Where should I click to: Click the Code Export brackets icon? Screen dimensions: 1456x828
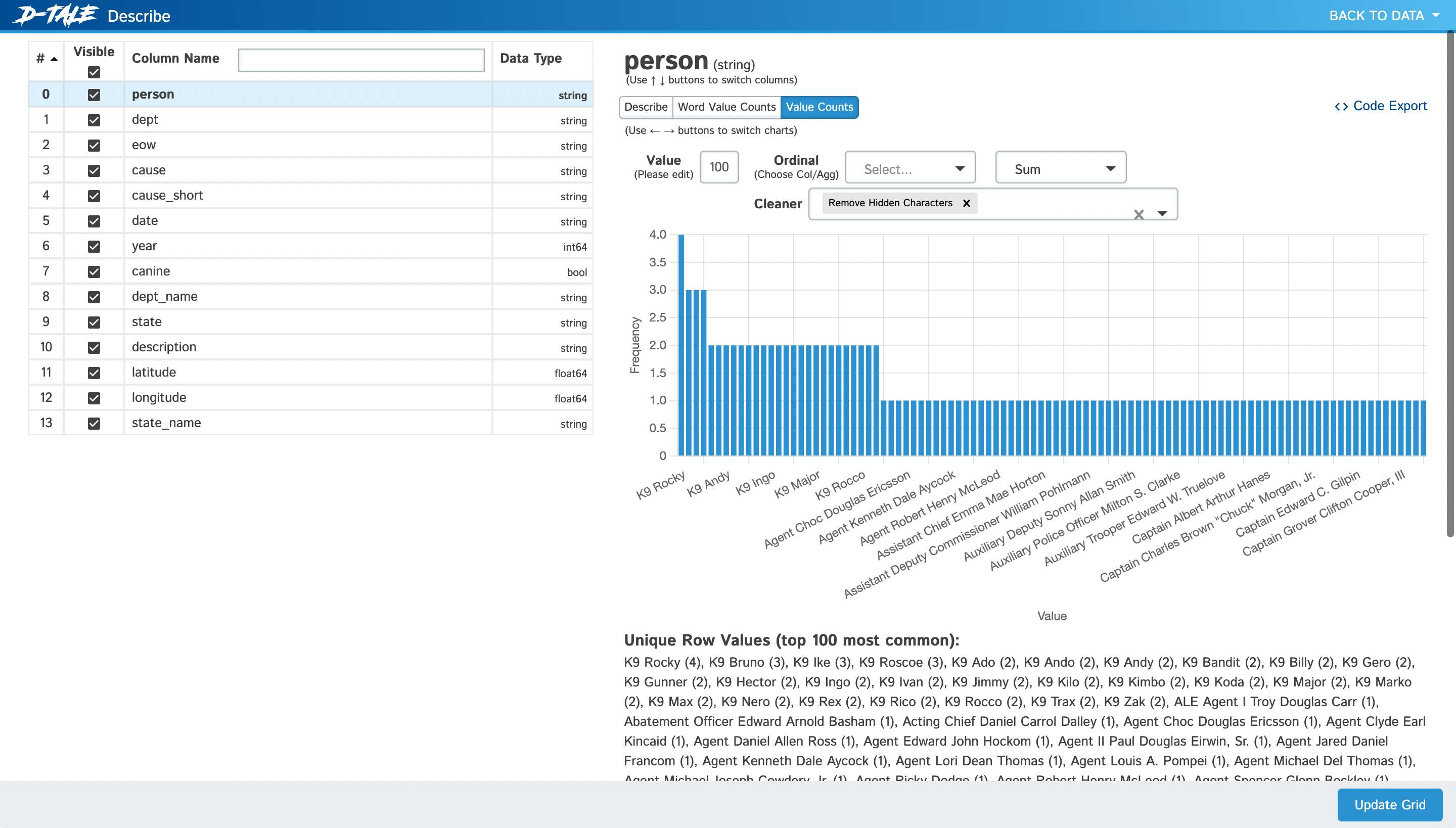[x=1341, y=106]
